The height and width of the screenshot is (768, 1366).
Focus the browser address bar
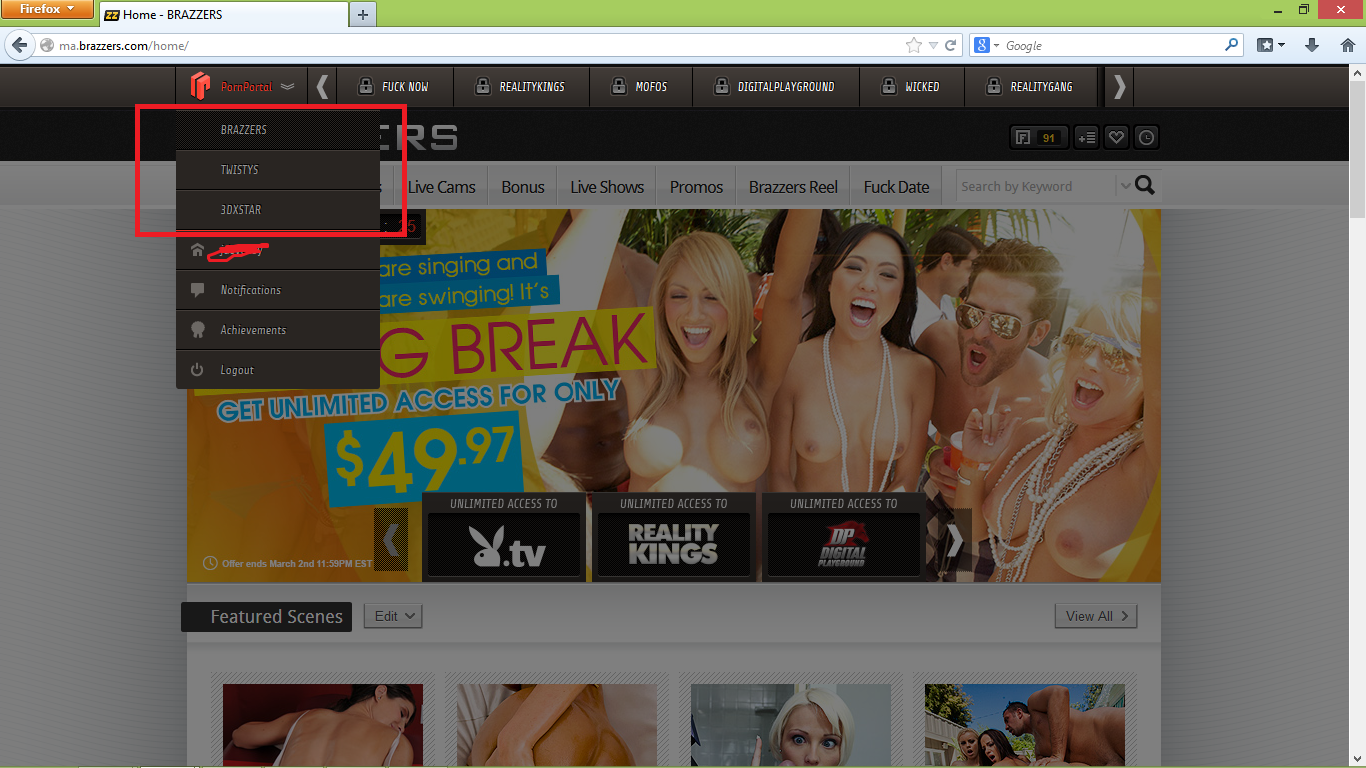(480, 46)
